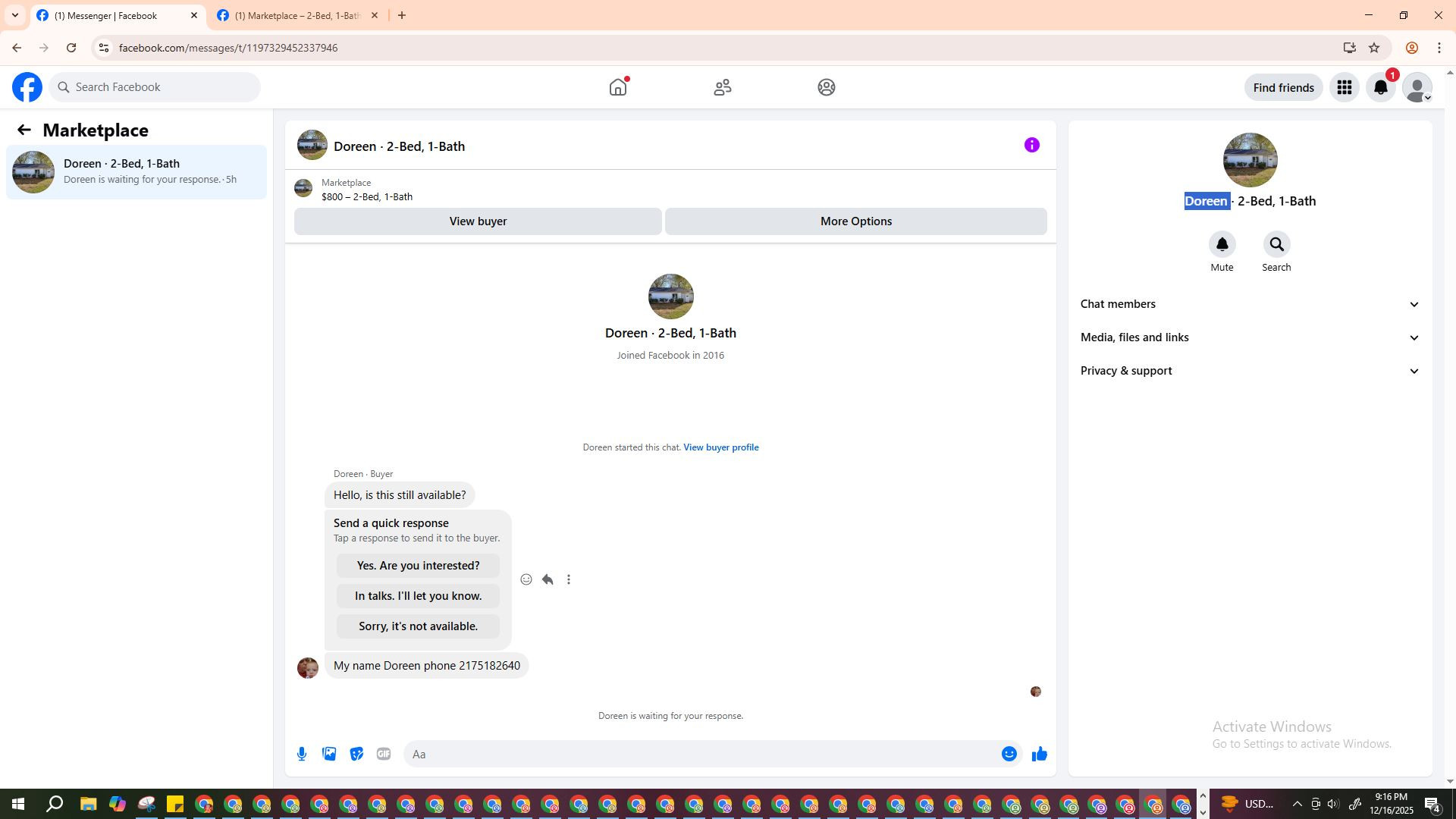Click the 'Hello, is this still available?' message
This screenshot has width=1456, height=819.
click(x=400, y=495)
